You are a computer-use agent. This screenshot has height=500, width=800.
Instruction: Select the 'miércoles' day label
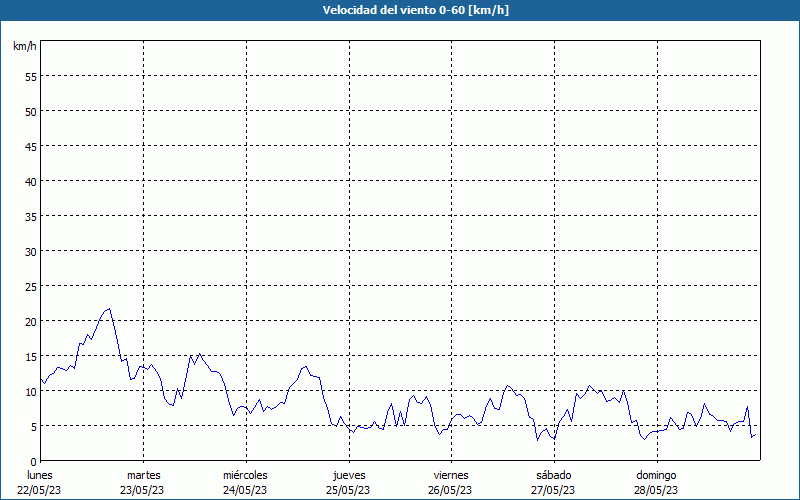click(245, 475)
